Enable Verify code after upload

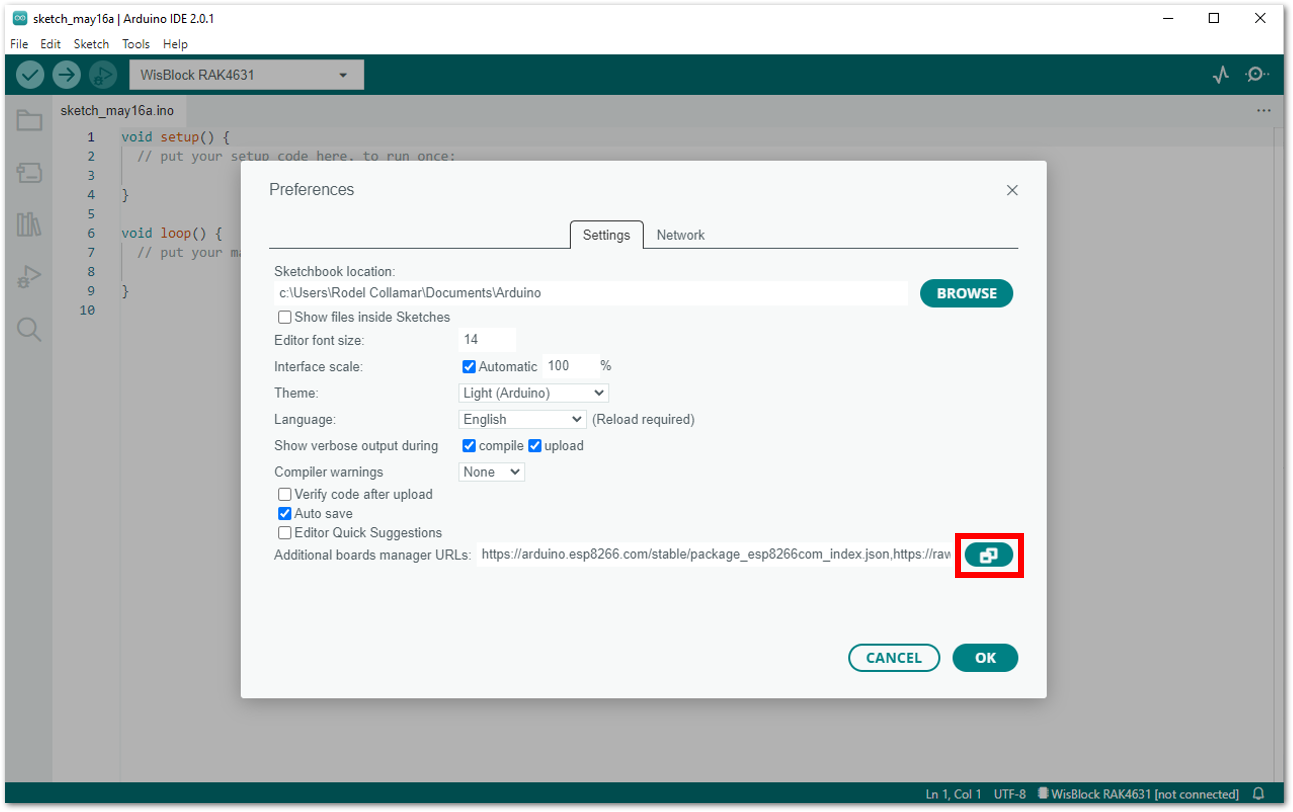(x=285, y=494)
